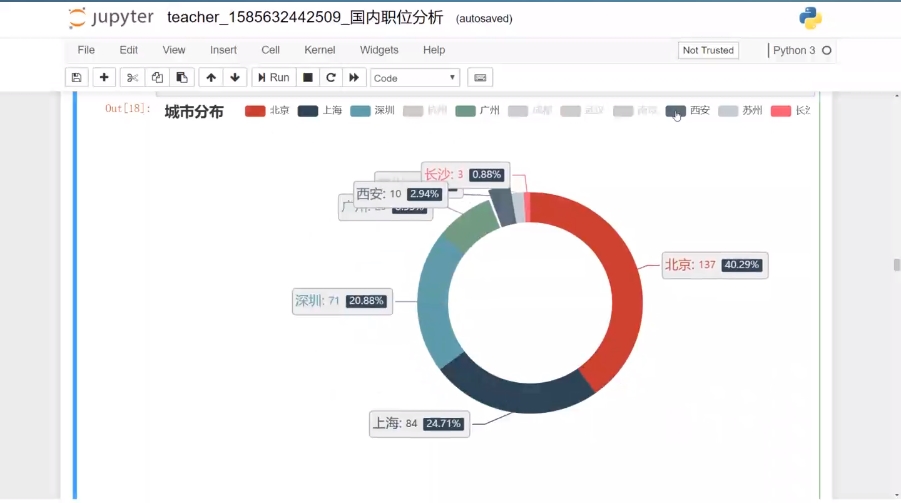
Task: Paste cell below using the paste icon
Action: point(182,77)
